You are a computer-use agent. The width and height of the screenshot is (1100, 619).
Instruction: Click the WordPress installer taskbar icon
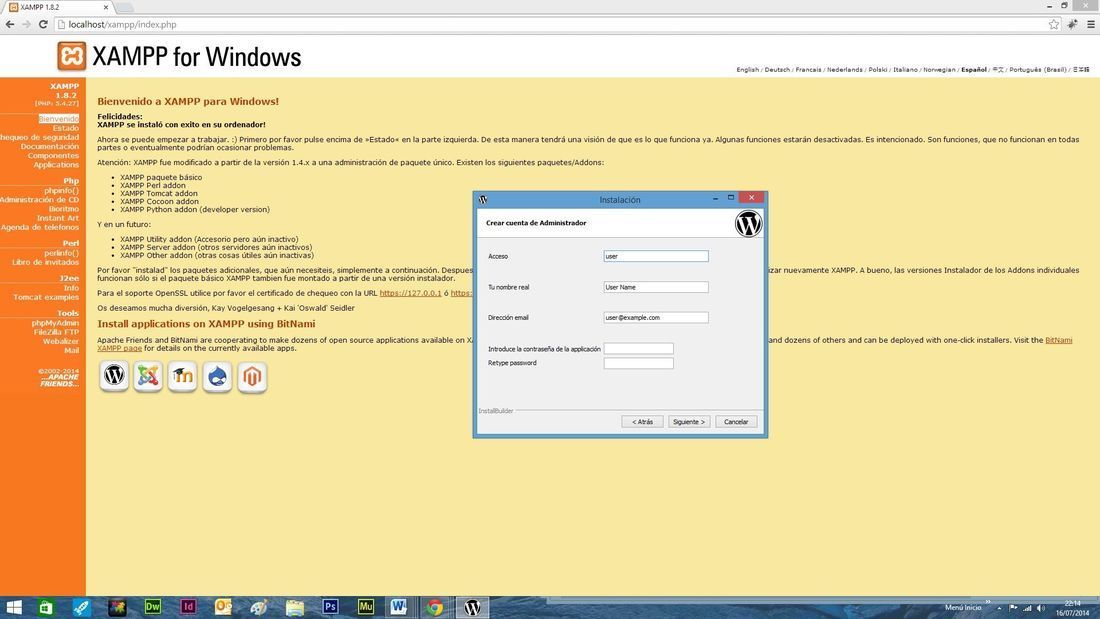472,607
